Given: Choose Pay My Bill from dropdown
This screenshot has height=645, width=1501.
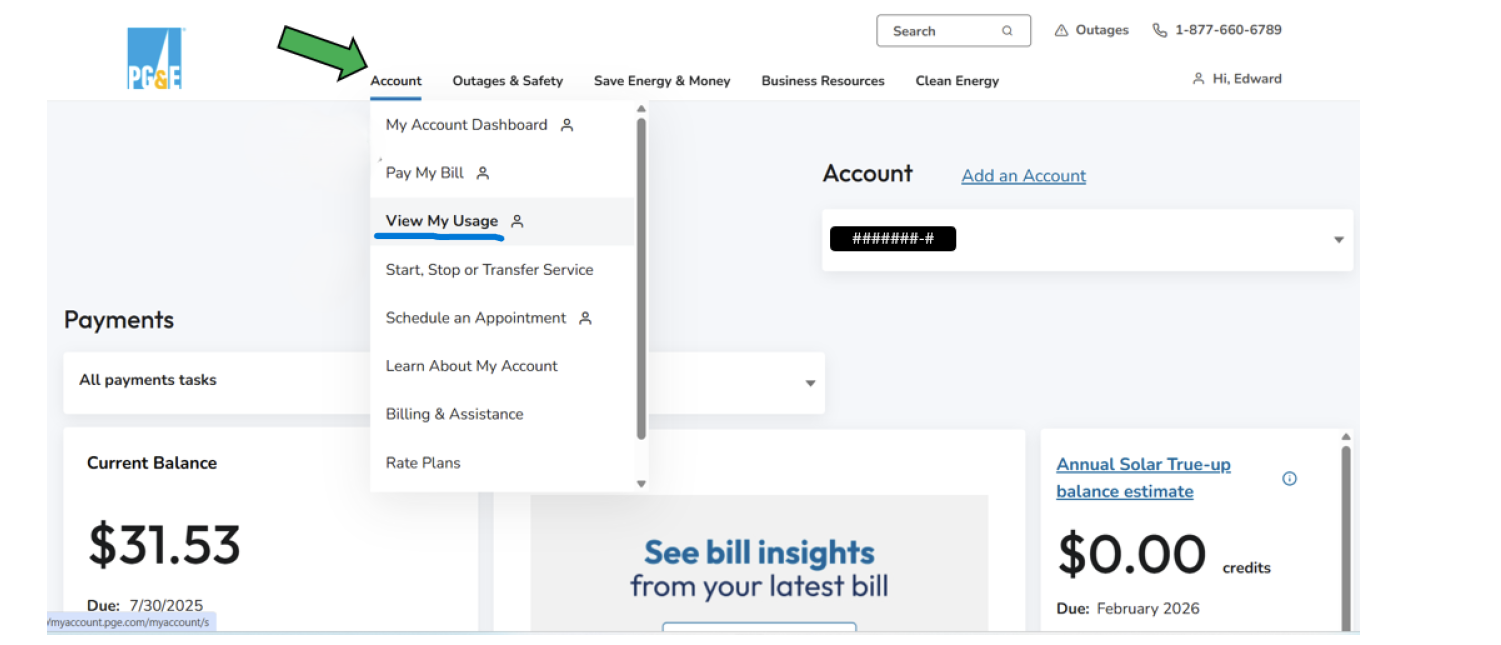Looking at the screenshot, I should point(502,173).
